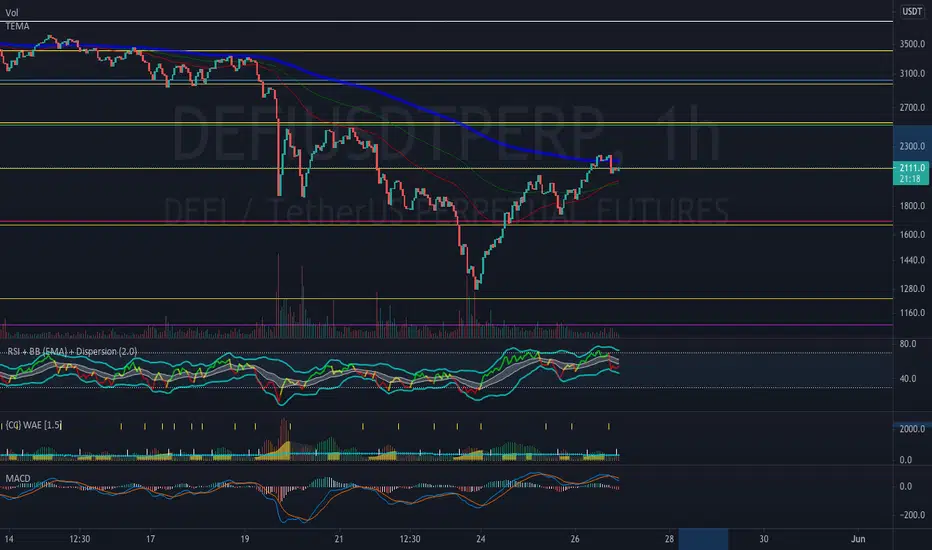Click the 2000.0 value on WAE scale
Image resolution: width=932 pixels, height=550 pixels.
coord(912,429)
